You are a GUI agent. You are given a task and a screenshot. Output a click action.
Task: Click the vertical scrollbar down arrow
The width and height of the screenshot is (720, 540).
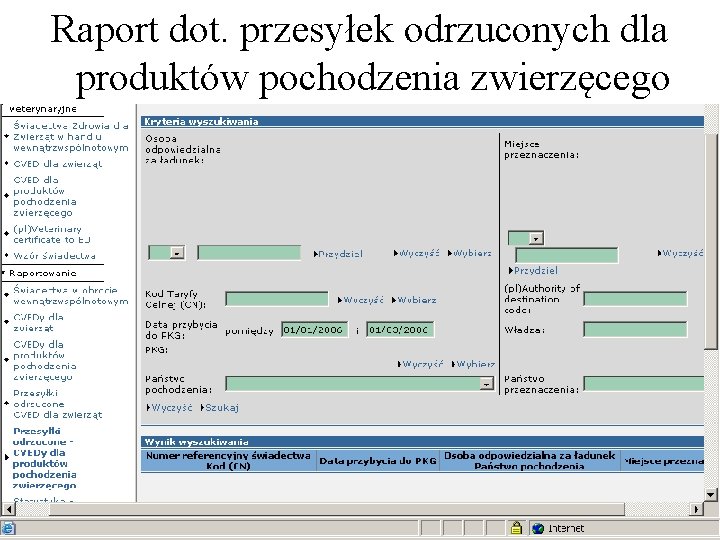711,495
